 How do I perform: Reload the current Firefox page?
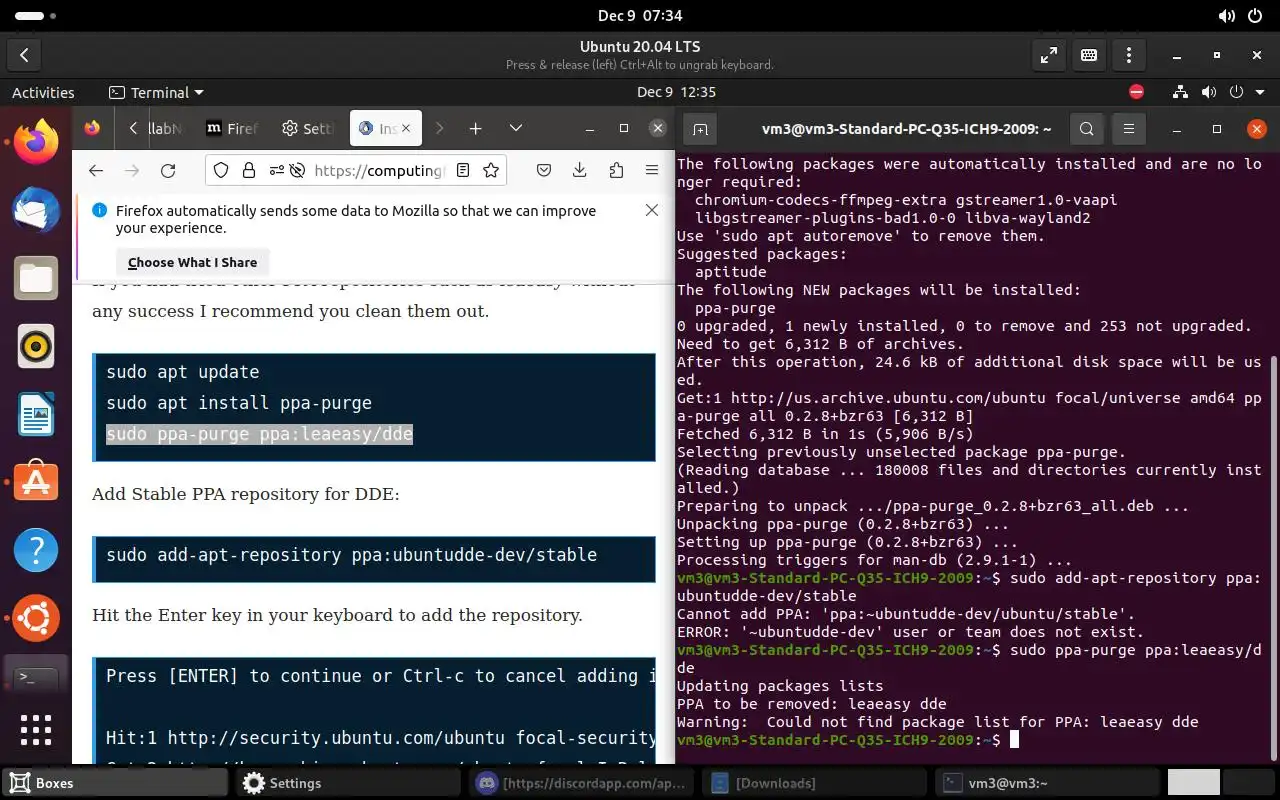pyautogui.click(x=168, y=171)
